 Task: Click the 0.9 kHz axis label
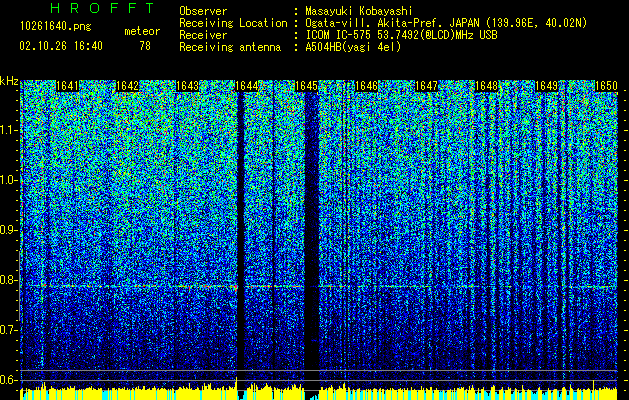coord(8,230)
